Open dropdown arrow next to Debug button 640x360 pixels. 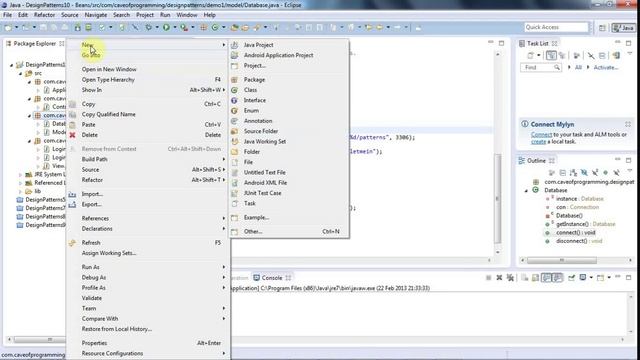157,27
